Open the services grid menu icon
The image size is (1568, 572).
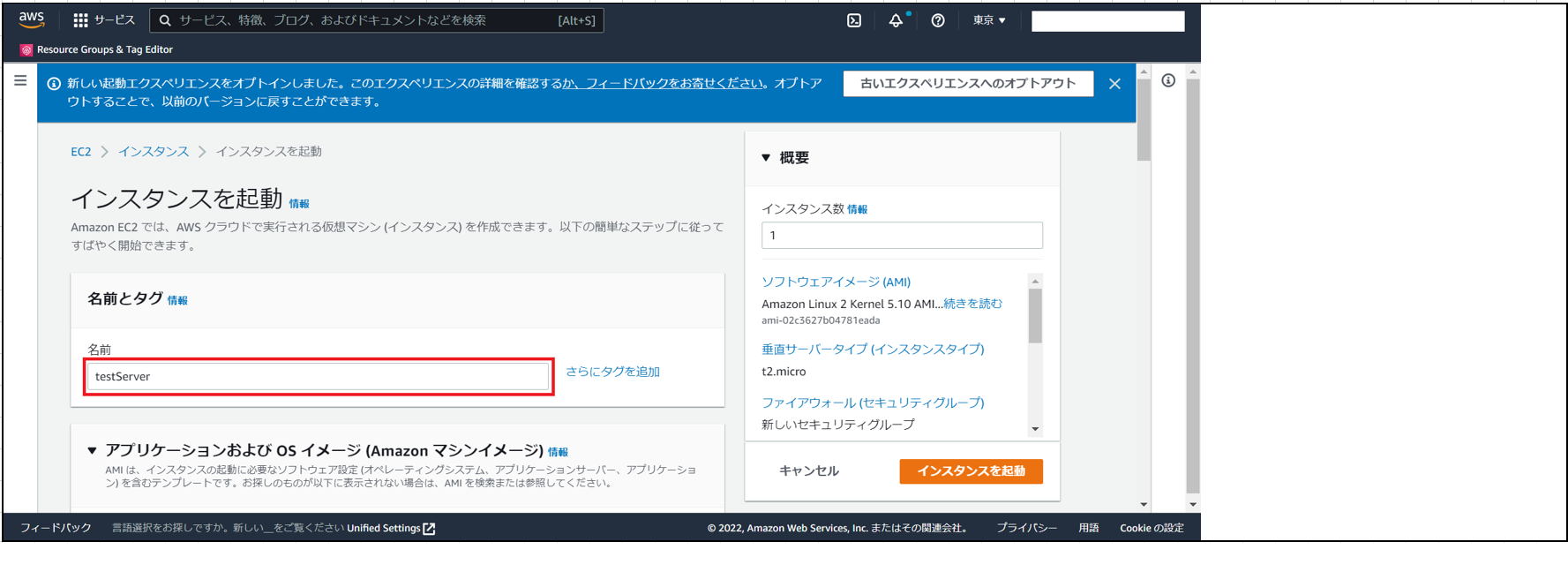point(80,20)
